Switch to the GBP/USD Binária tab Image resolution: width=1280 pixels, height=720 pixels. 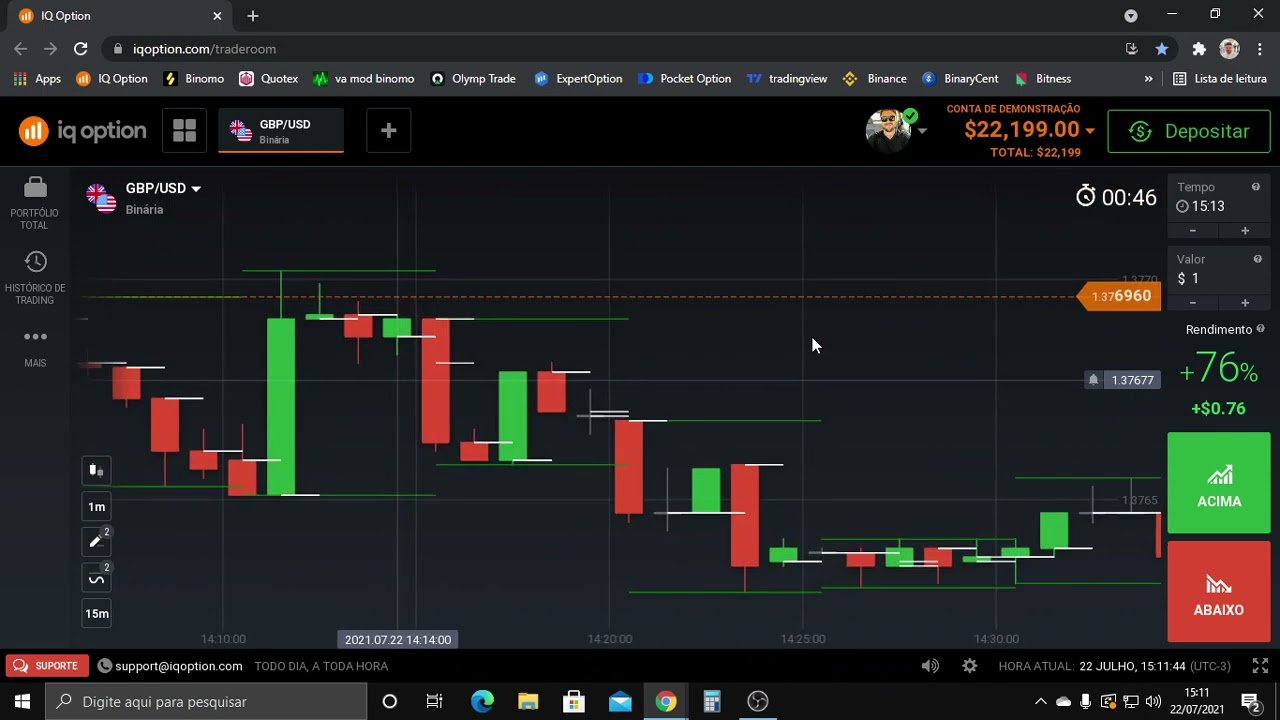281,130
